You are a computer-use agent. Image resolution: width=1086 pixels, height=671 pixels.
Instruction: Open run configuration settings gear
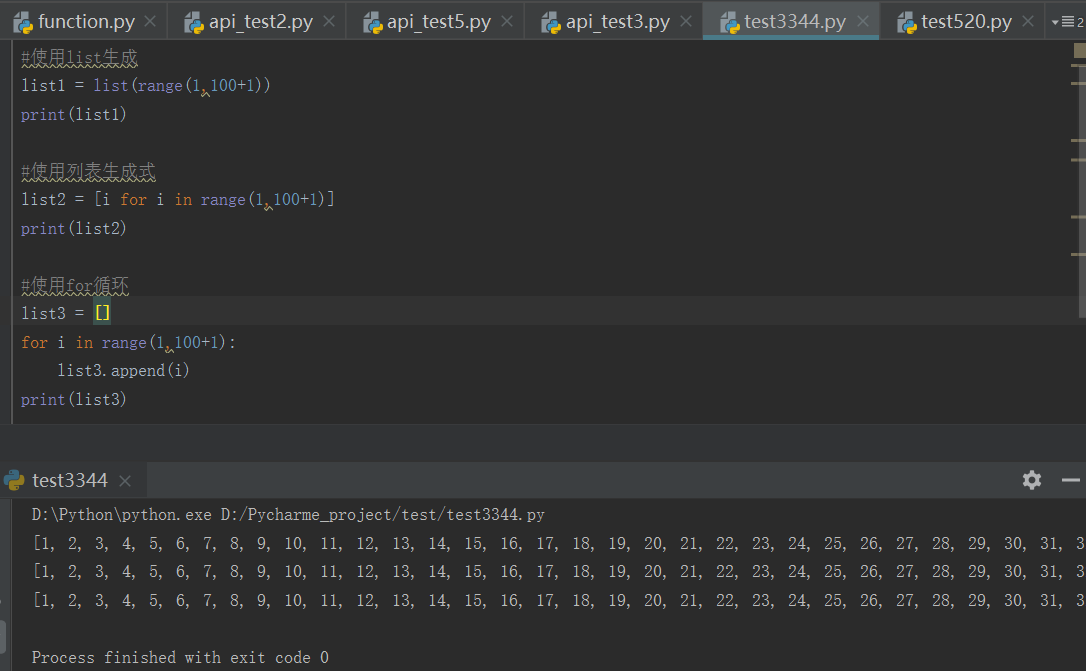[1031, 480]
